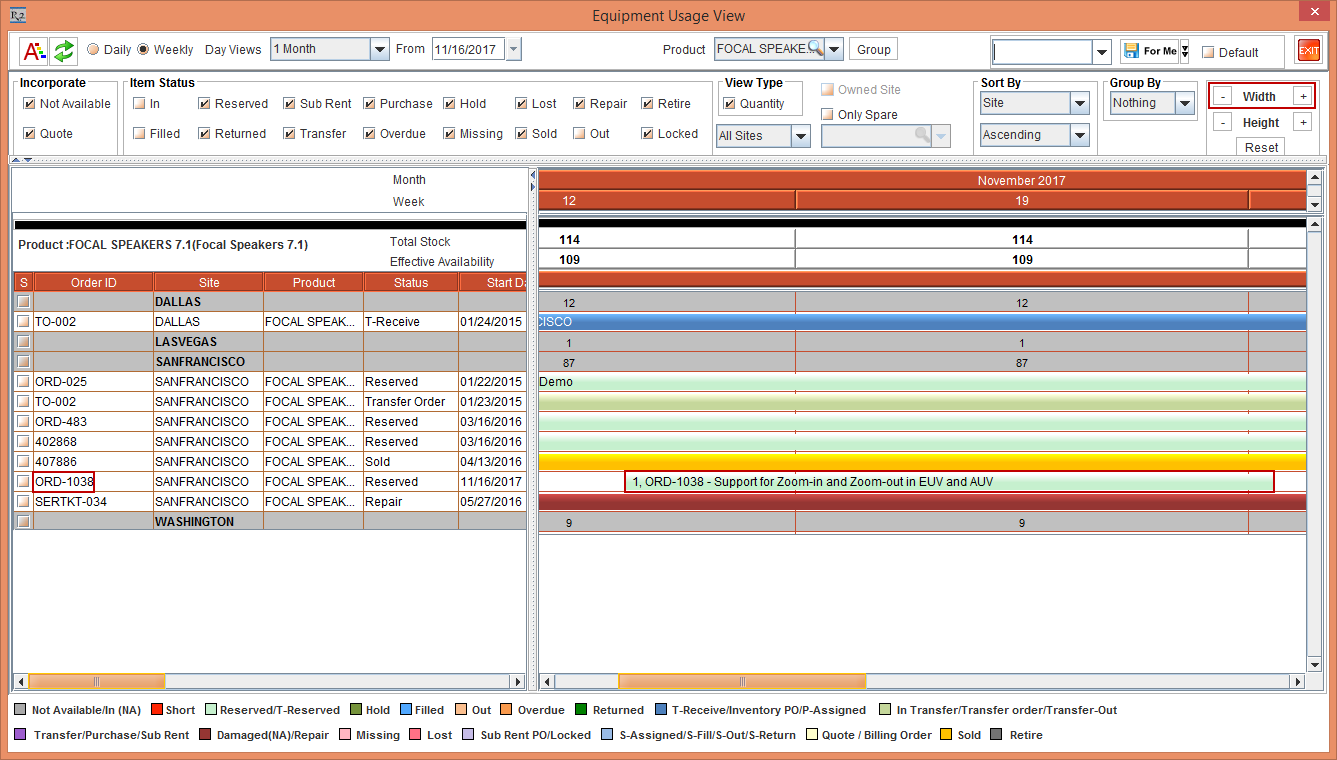
Task: Click the Group button
Action: pos(873,49)
